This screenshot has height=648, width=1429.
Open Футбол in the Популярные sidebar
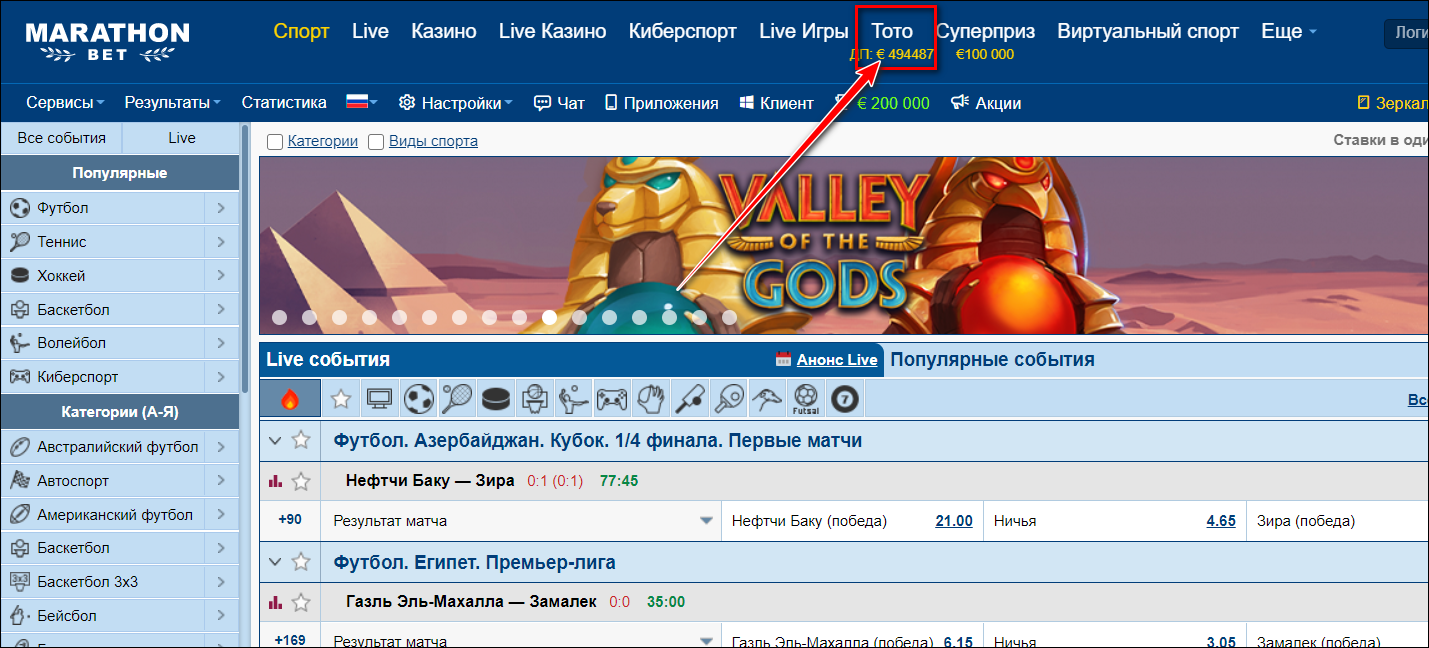(120, 208)
